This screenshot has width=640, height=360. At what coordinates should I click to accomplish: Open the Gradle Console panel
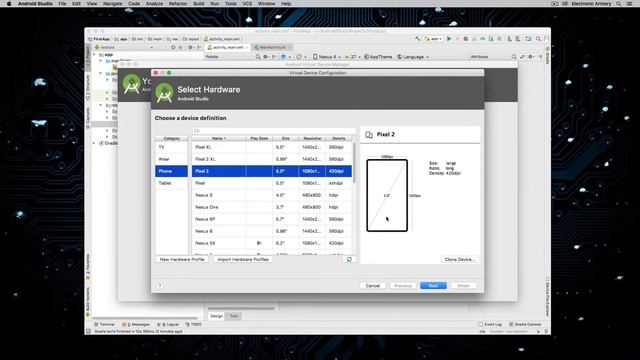click(x=525, y=324)
